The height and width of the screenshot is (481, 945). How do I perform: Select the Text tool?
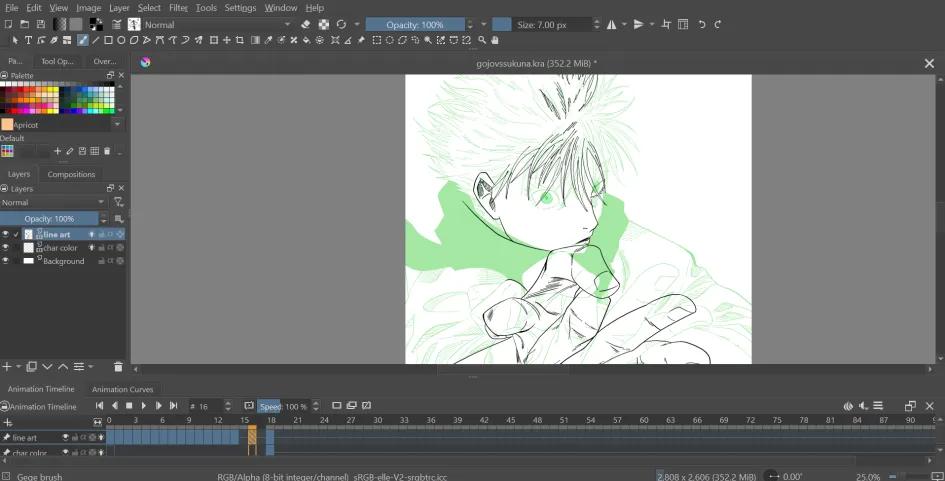click(x=28, y=40)
